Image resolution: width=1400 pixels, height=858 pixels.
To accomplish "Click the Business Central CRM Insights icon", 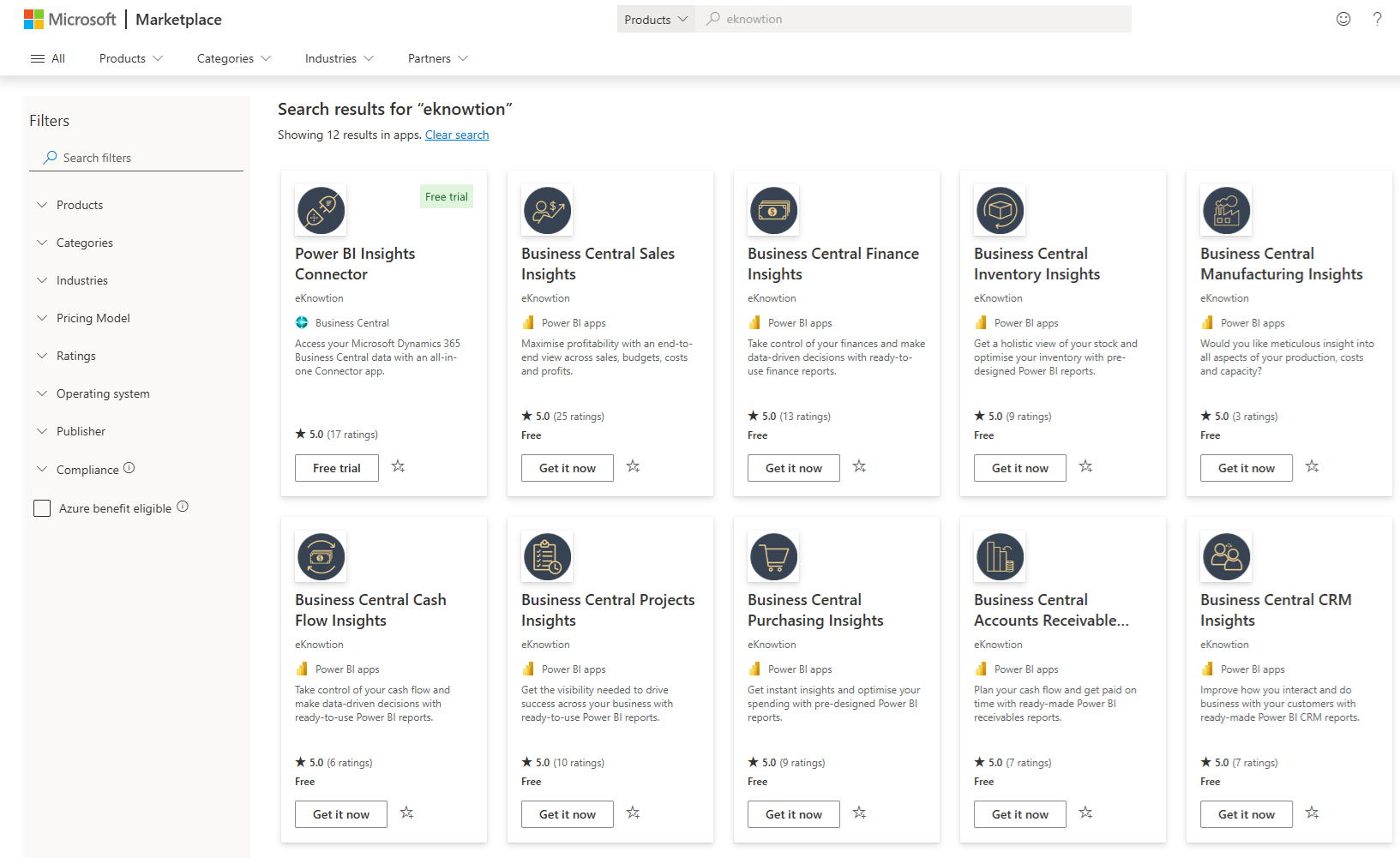I will tap(1226, 557).
